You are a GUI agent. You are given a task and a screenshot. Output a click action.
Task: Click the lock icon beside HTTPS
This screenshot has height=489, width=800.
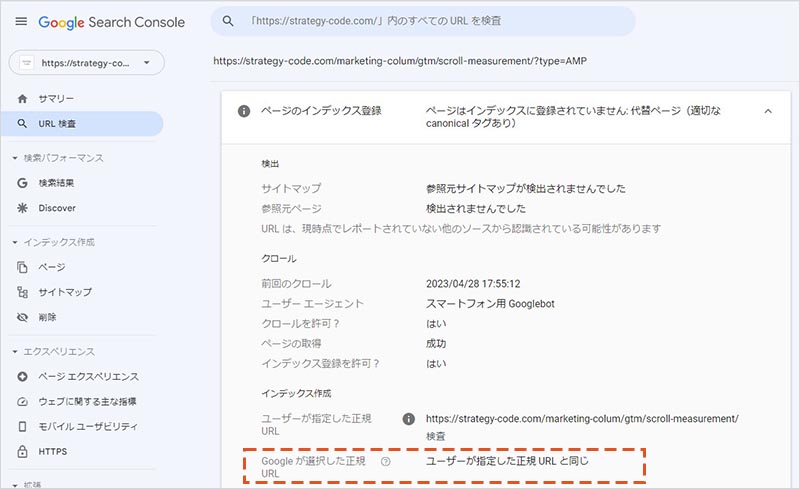tap(23, 451)
